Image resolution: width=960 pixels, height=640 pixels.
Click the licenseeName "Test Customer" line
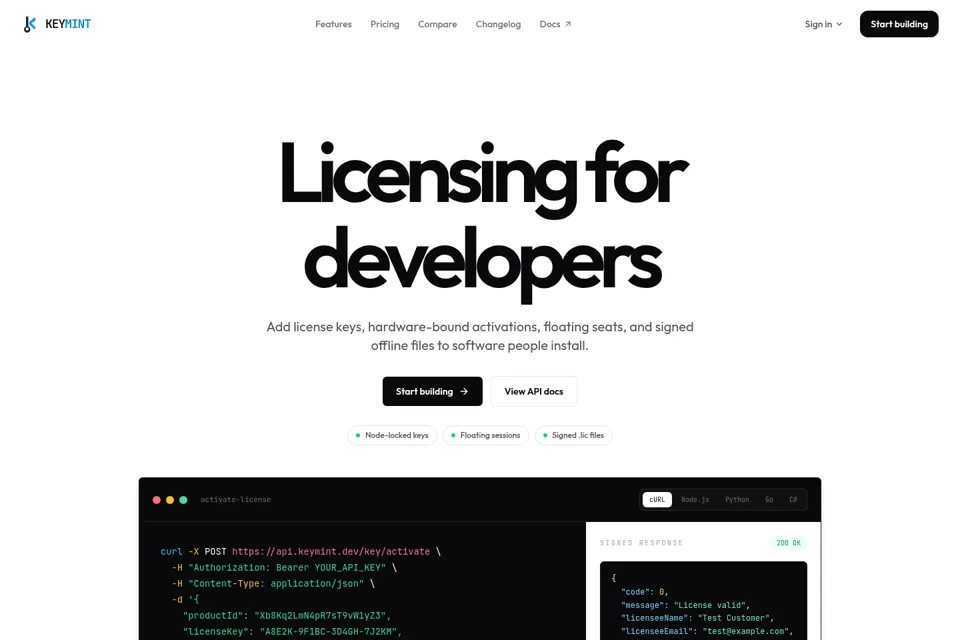click(x=697, y=618)
